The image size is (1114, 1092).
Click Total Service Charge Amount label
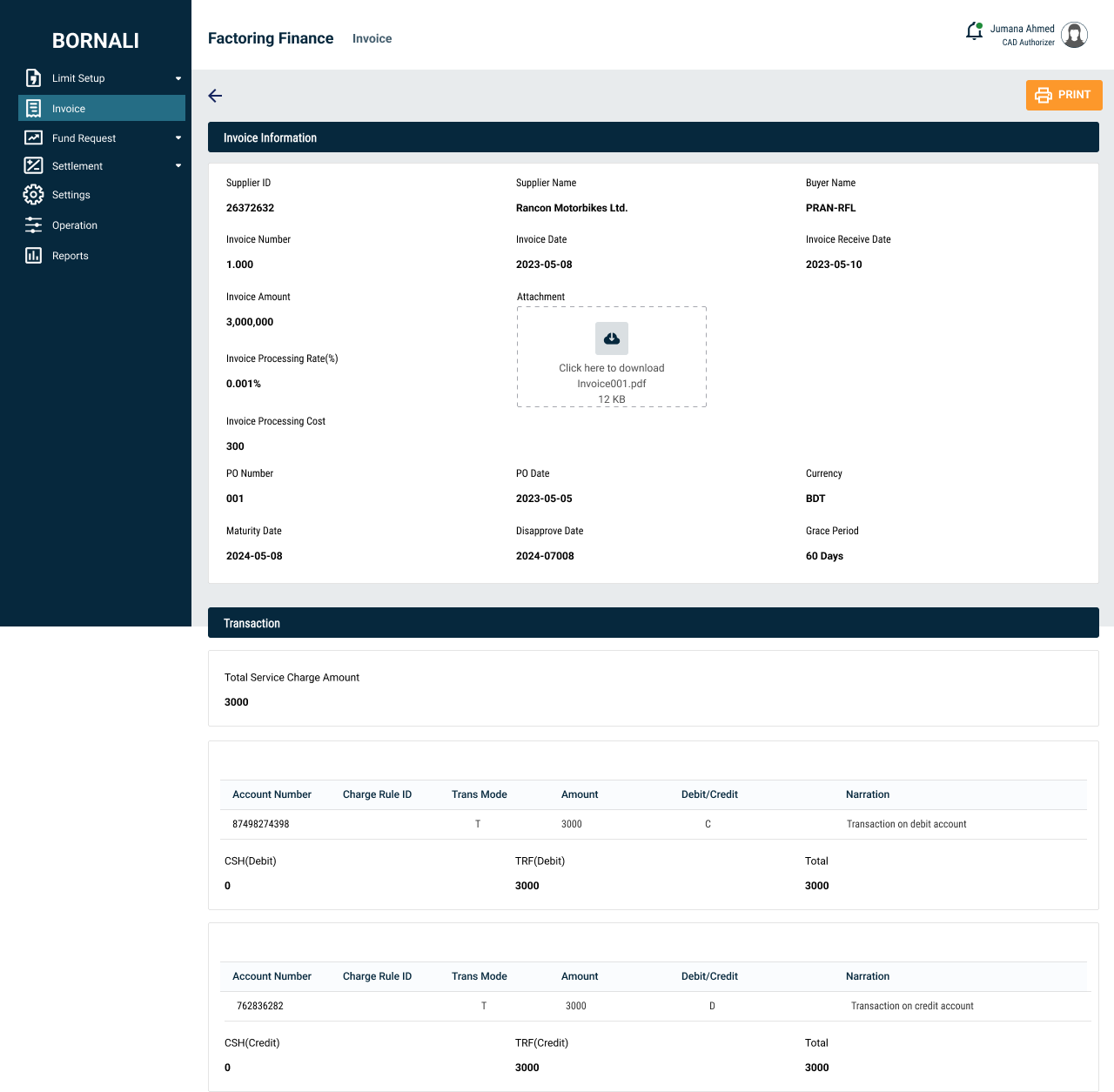292,677
